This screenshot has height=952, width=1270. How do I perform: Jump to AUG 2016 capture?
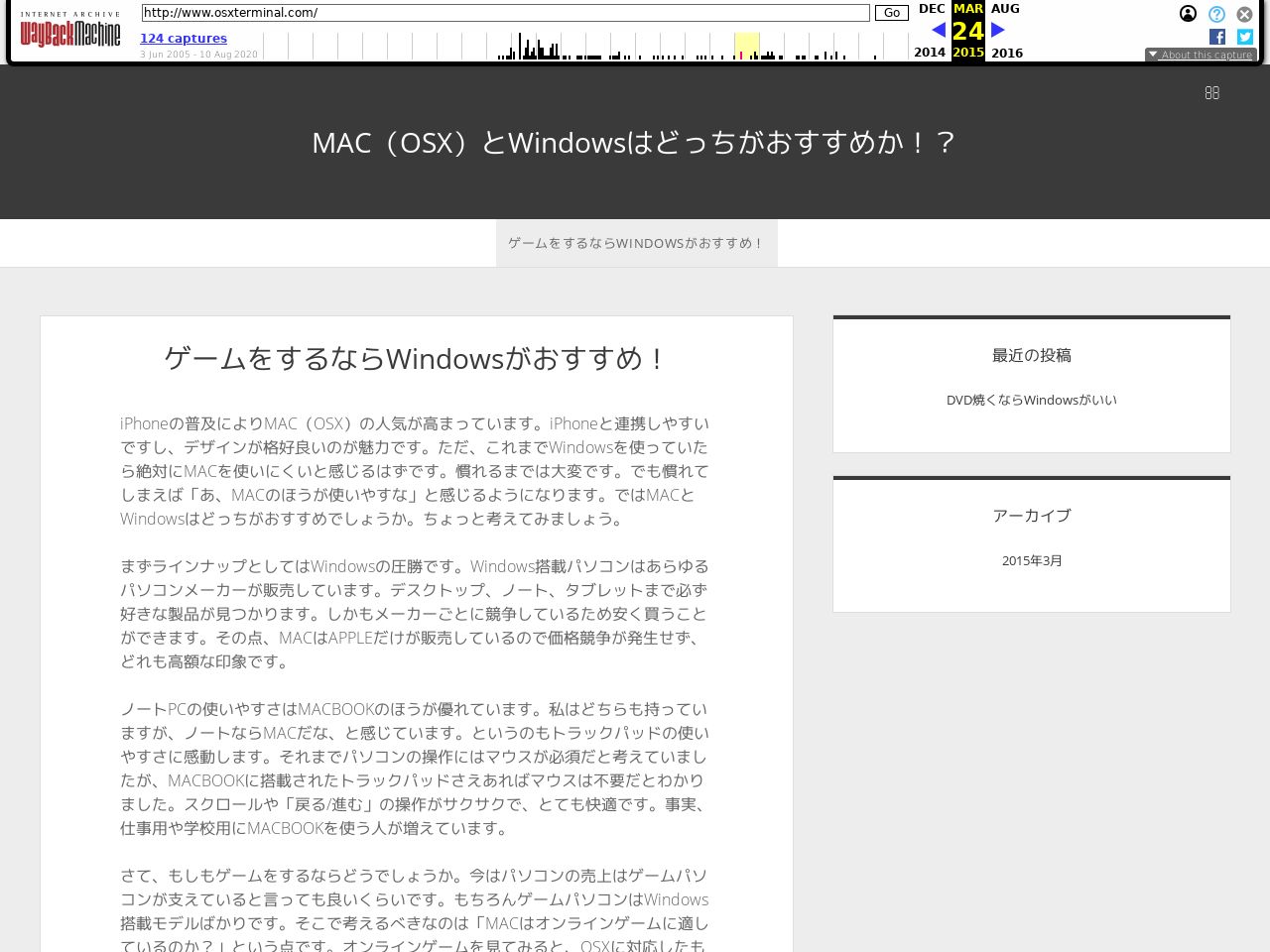coord(1005,9)
